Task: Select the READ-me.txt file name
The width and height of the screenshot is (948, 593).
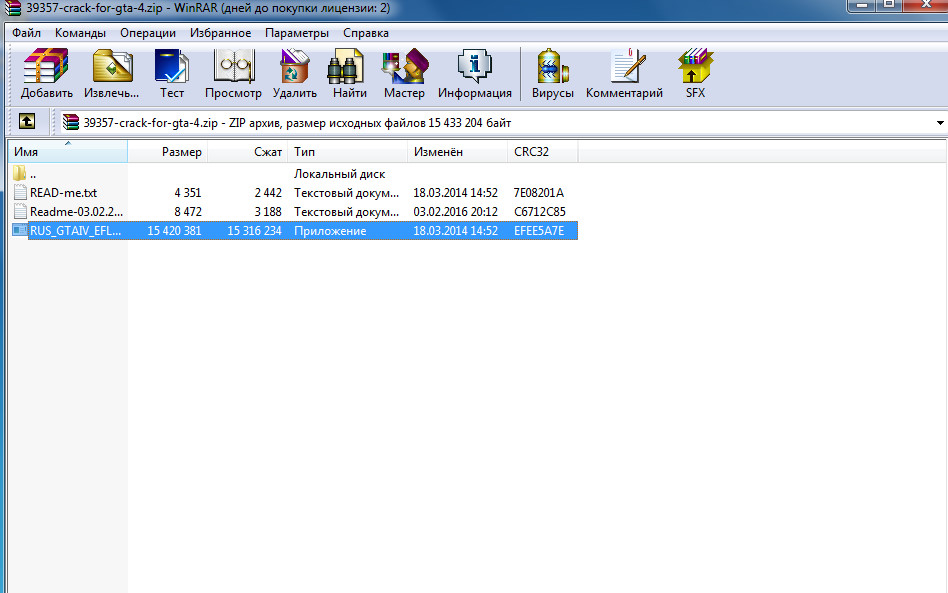Action: tap(63, 193)
